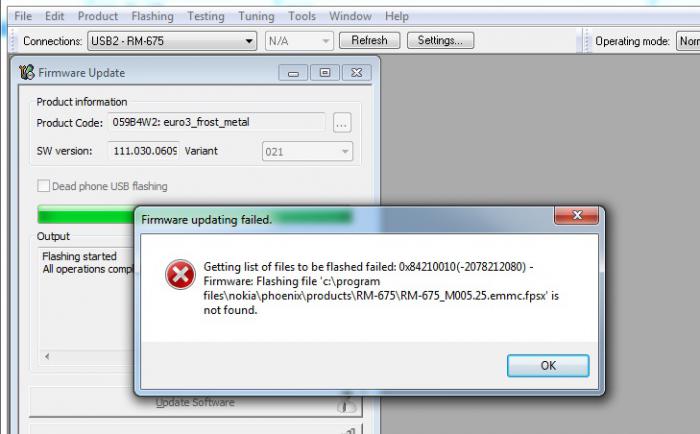Open the Tuning menu
Viewport: 700px width, 434px height.
(x=256, y=16)
